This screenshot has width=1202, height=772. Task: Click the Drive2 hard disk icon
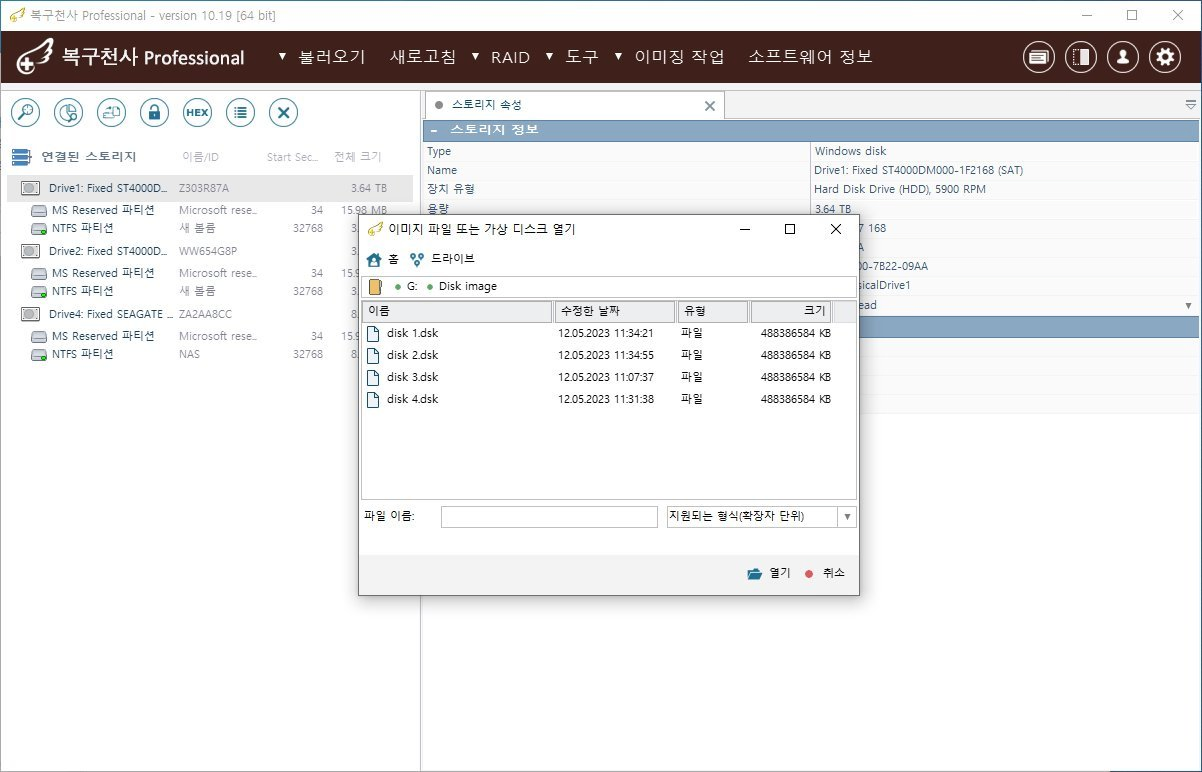click(x=31, y=251)
